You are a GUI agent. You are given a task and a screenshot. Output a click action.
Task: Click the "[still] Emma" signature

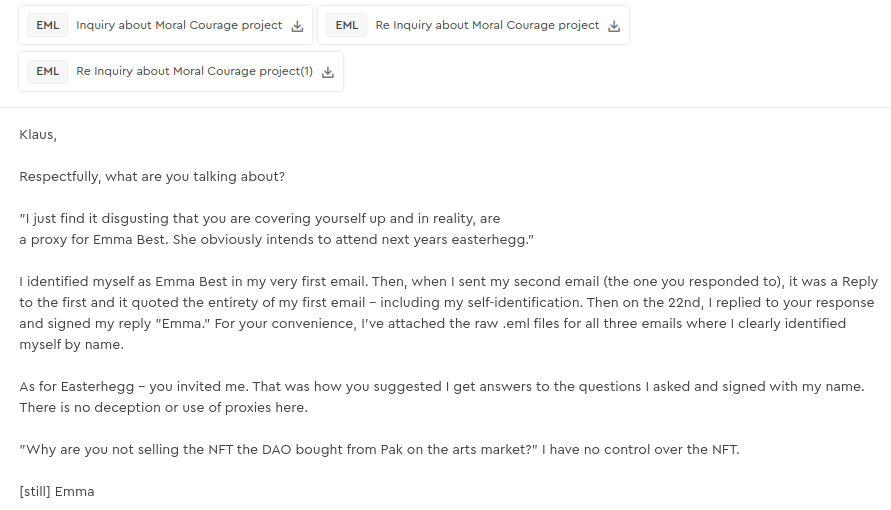pyautogui.click(x=57, y=491)
